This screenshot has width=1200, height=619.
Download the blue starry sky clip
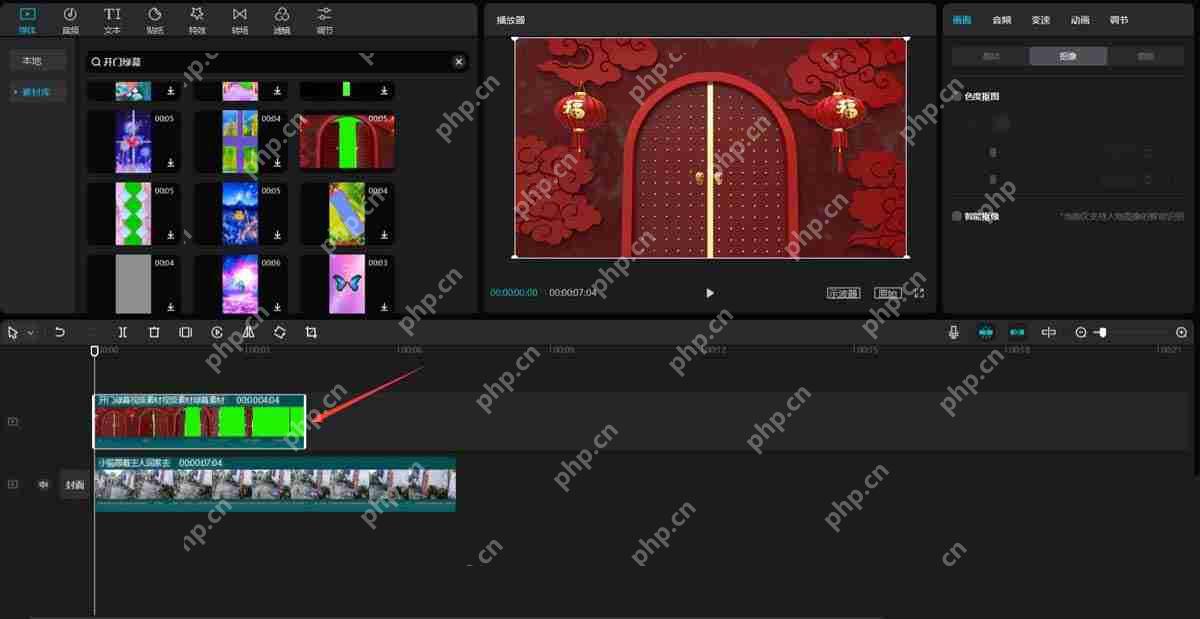pyautogui.click(x=278, y=235)
